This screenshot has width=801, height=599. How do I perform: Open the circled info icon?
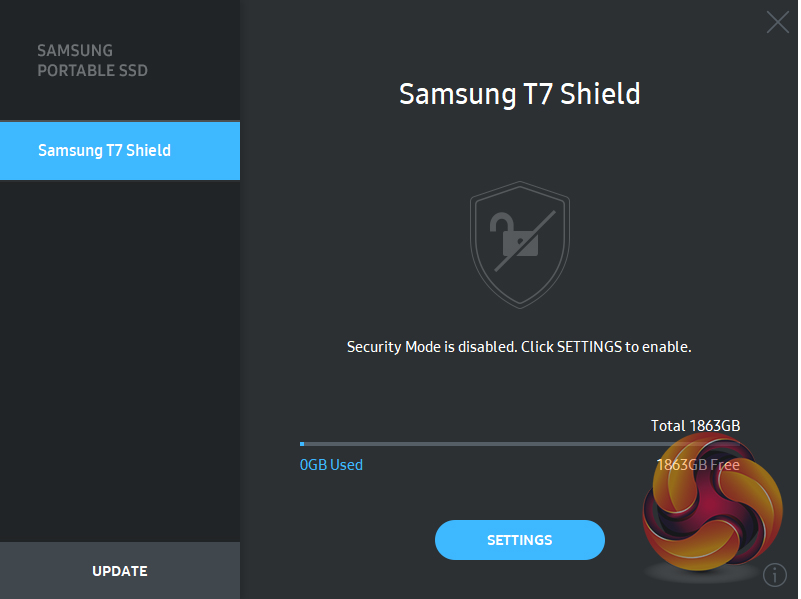tap(775, 575)
